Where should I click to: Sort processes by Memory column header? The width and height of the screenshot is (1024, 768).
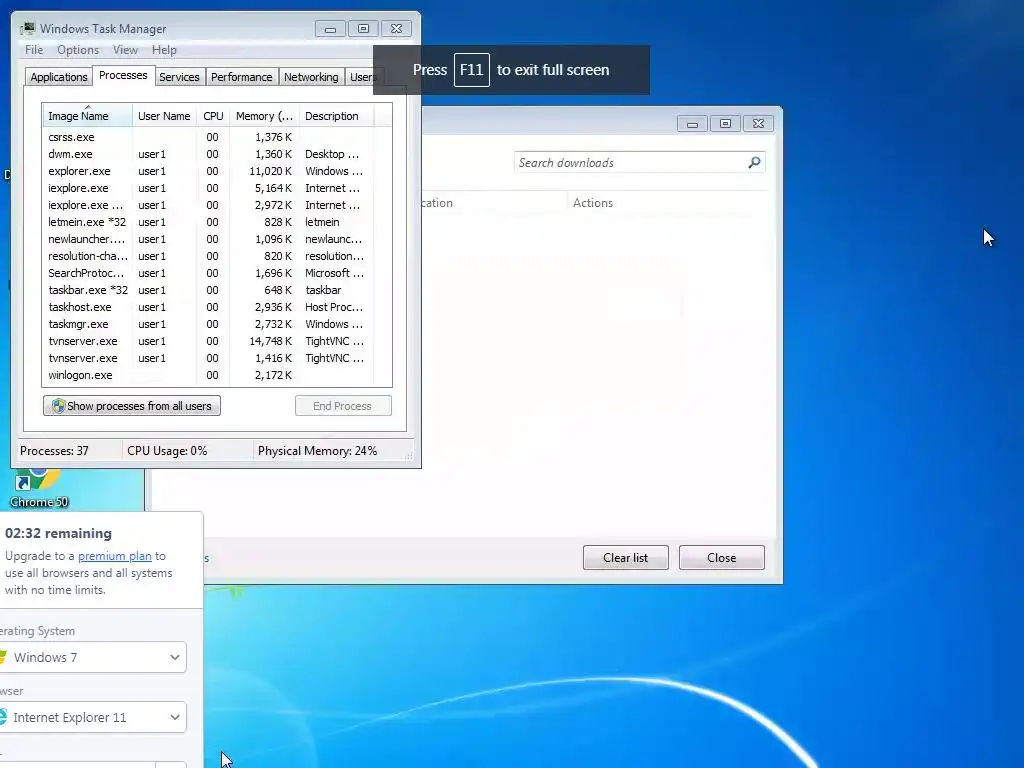264,116
